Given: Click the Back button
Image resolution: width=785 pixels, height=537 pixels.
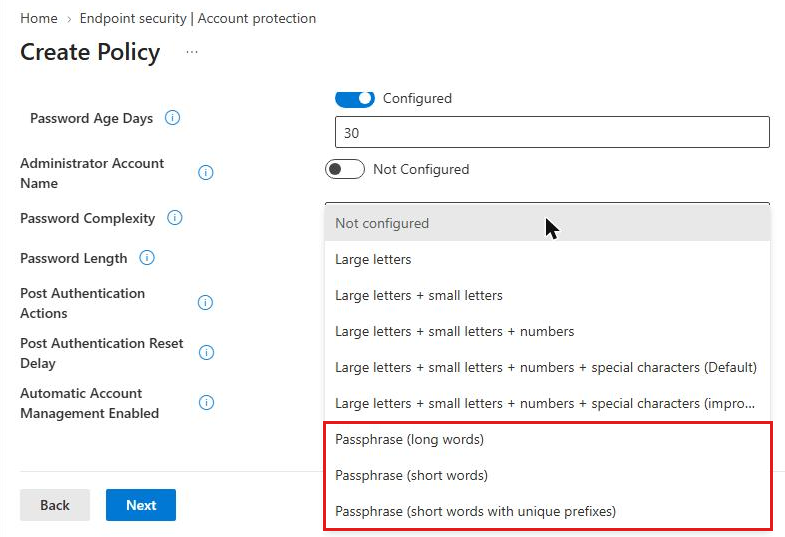Looking at the screenshot, I should [55, 505].
